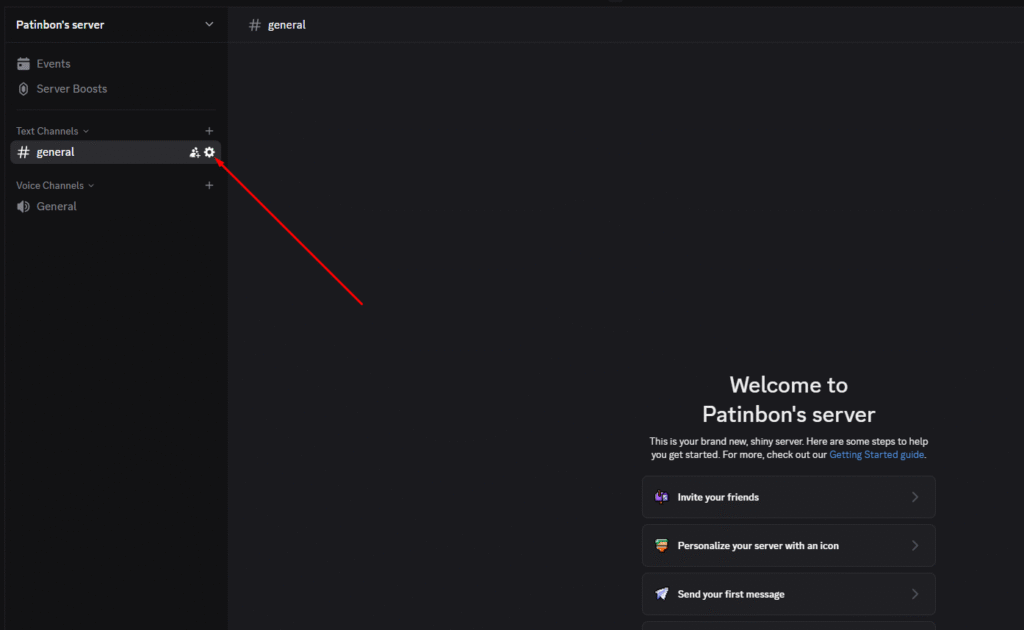Click the Server Boosts gem icon
Image resolution: width=1024 pixels, height=630 pixels.
(x=24, y=89)
